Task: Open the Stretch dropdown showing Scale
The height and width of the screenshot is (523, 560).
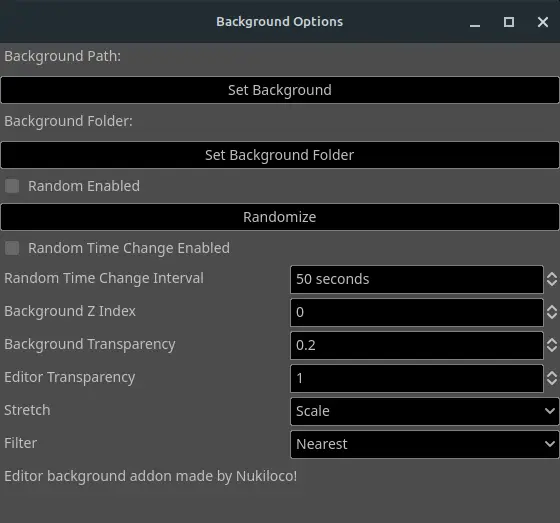Action: pos(425,411)
